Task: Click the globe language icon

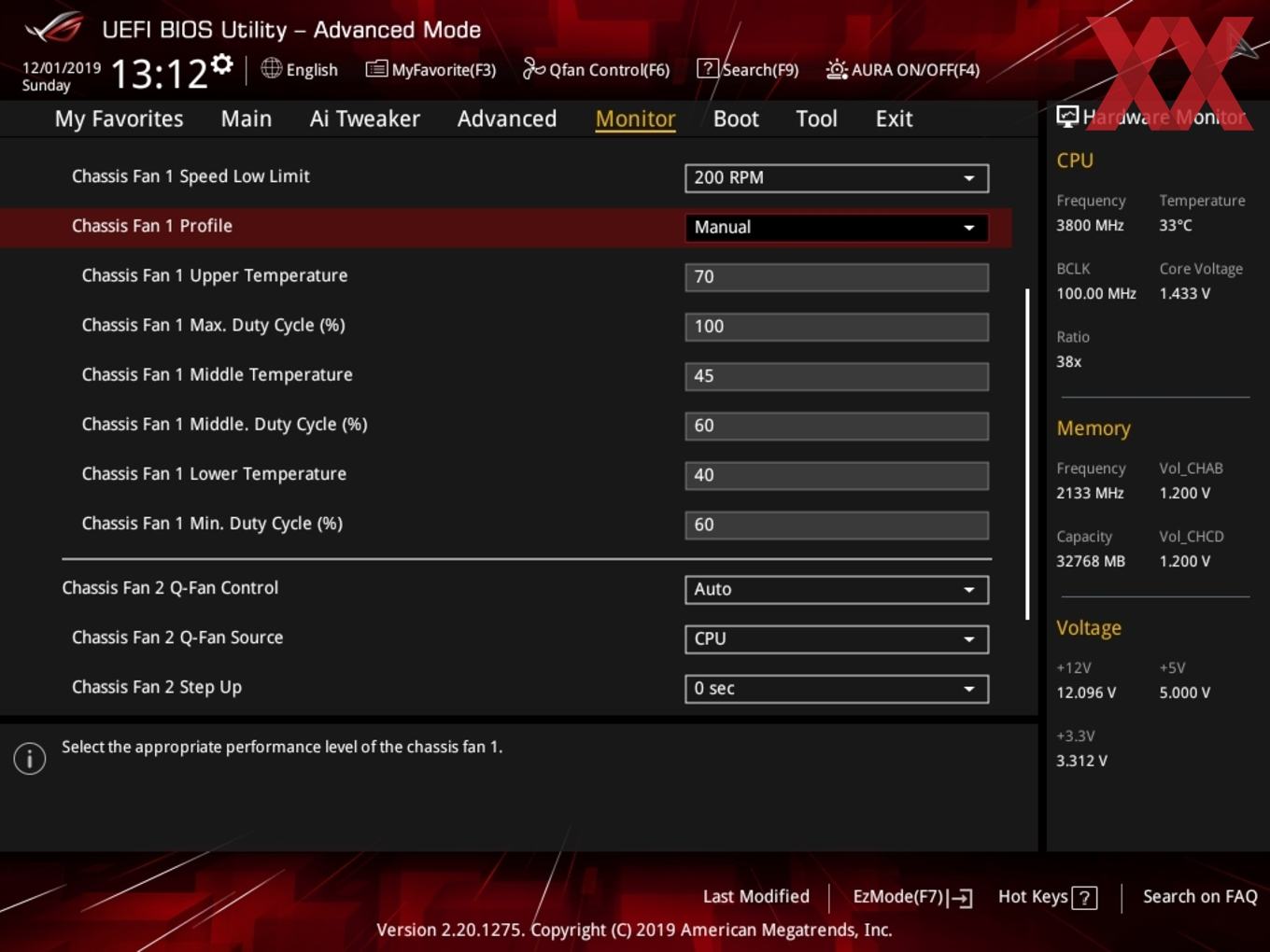Action: [x=271, y=68]
